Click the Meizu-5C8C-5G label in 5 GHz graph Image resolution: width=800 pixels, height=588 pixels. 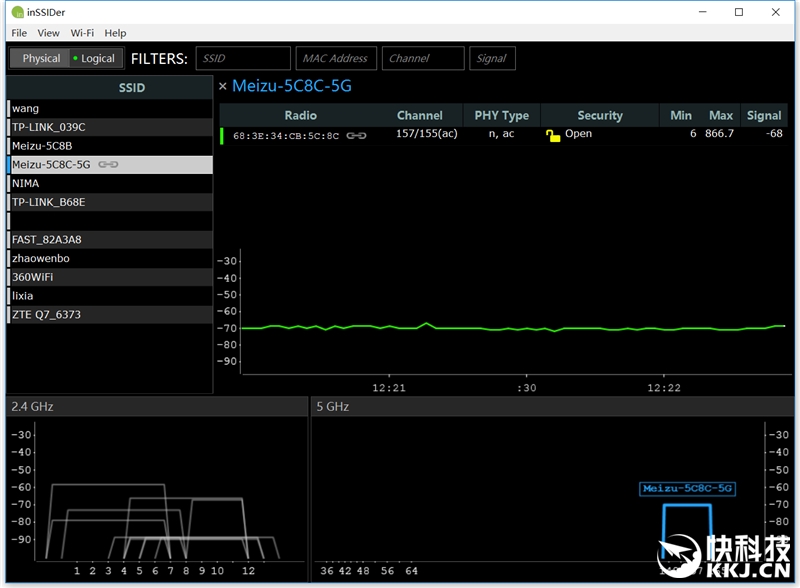688,489
